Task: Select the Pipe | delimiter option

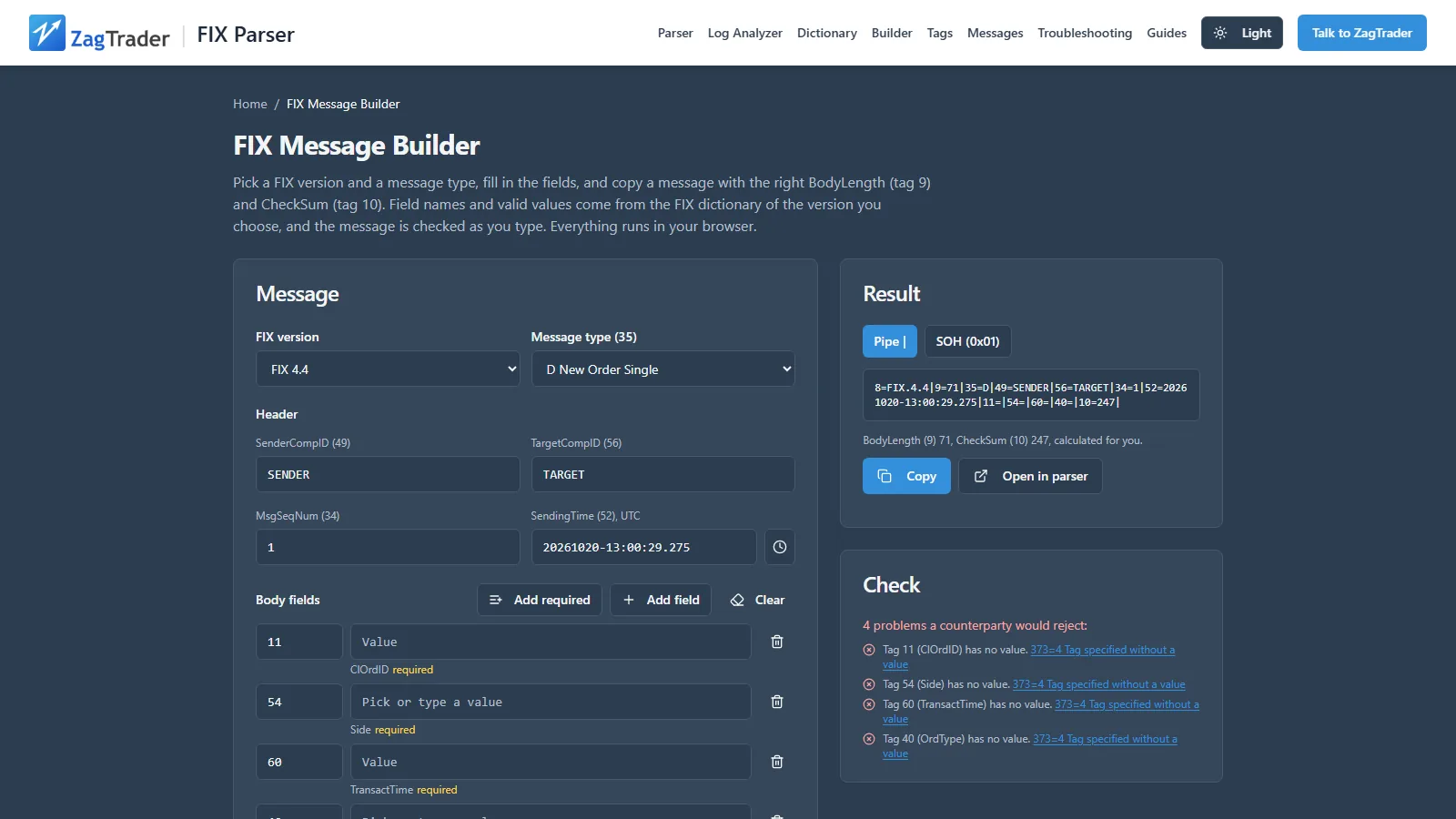Action: pos(890,341)
